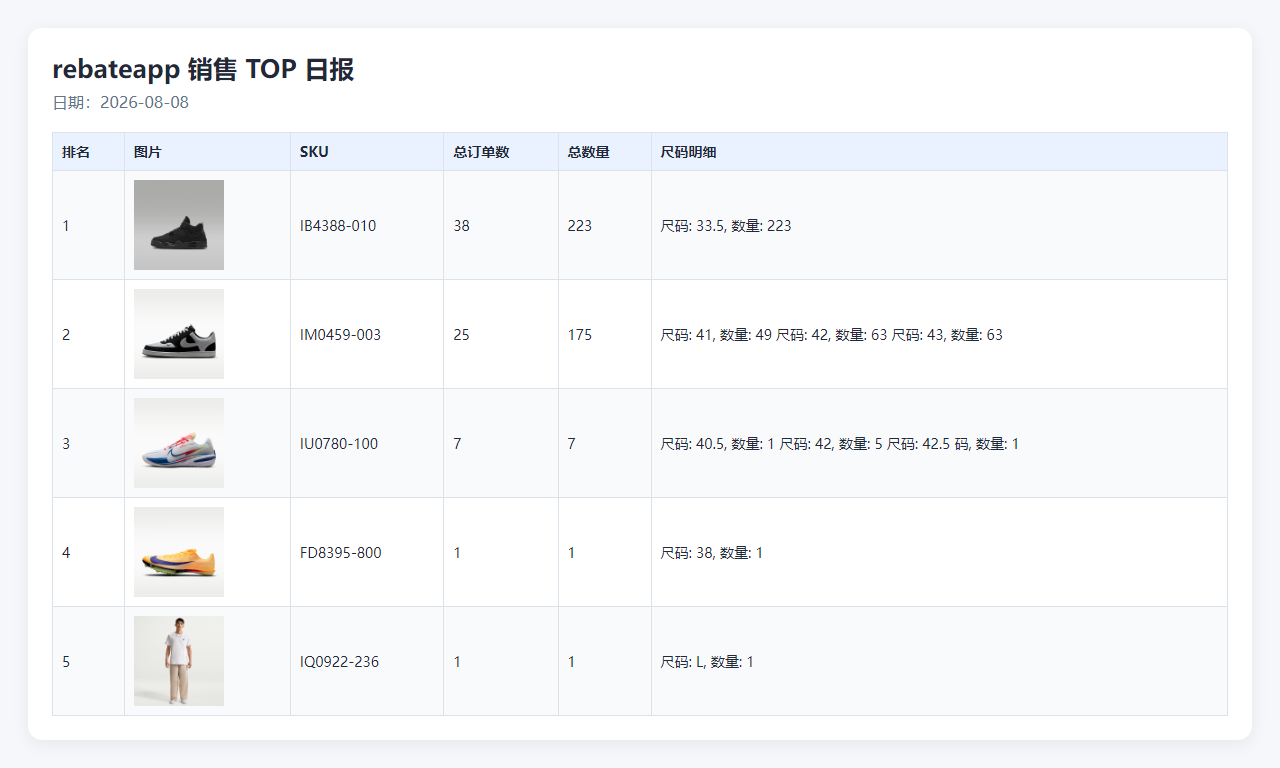
Task: Click SKU code IQ0922-236
Action: (x=339, y=662)
